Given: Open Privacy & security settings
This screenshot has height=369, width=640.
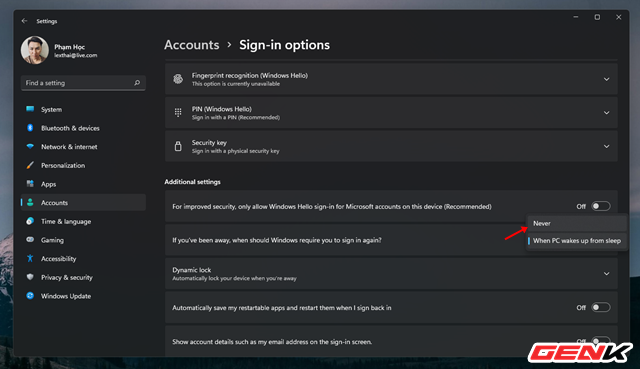Looking at the screenshot, I should tap(83, 278).
